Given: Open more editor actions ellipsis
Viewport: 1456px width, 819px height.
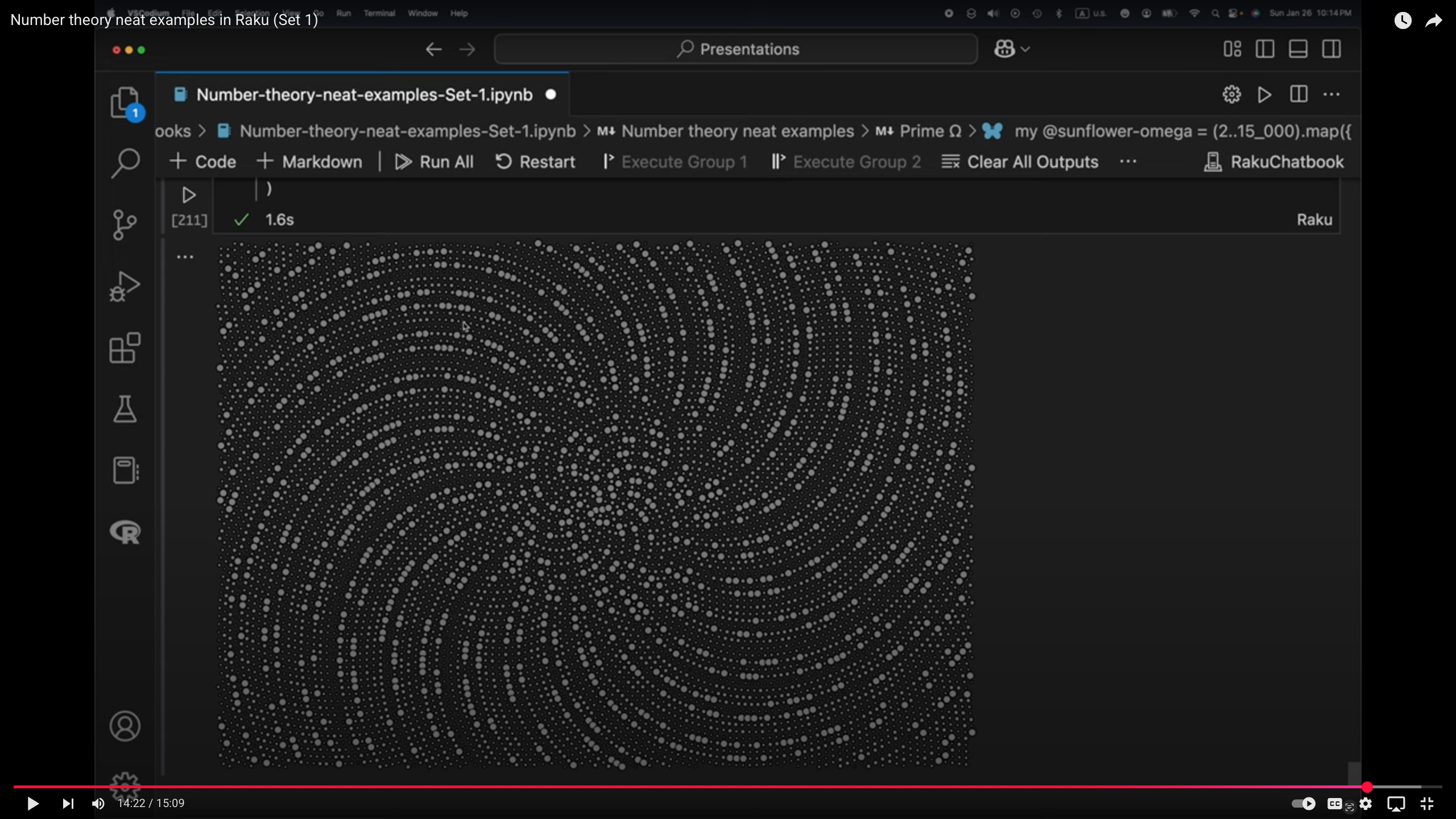Looking at the screenshot, I should (1331, 94).
